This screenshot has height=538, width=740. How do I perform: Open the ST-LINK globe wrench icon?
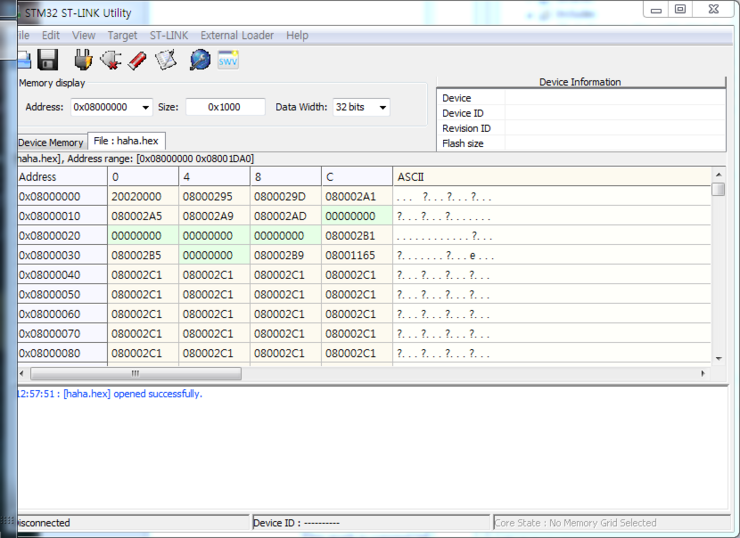coord(200,60)
